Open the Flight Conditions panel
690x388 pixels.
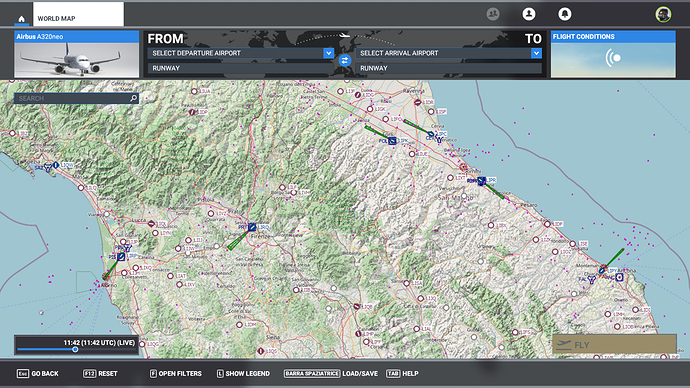click(613, 54)
